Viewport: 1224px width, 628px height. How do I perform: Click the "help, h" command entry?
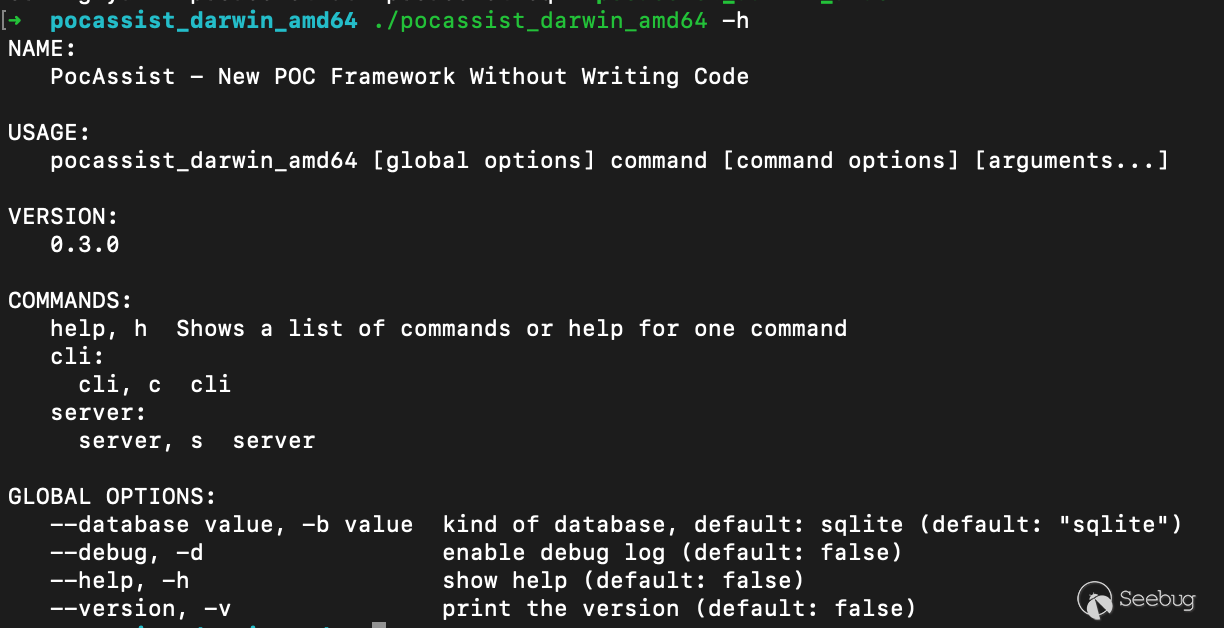[x=98, y=328]
